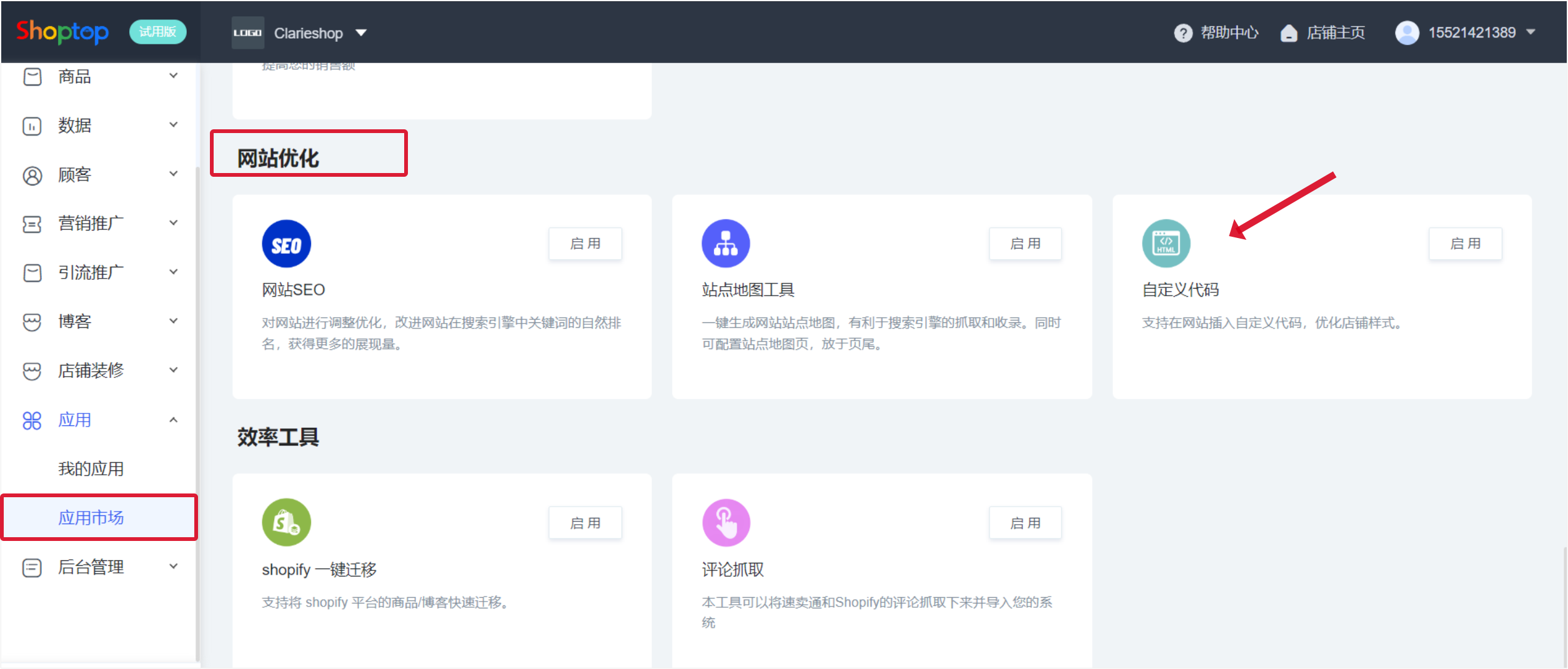The image size is (1568, 669).
Task: Open the 引流推广 menu
Action: coord(91,272)
